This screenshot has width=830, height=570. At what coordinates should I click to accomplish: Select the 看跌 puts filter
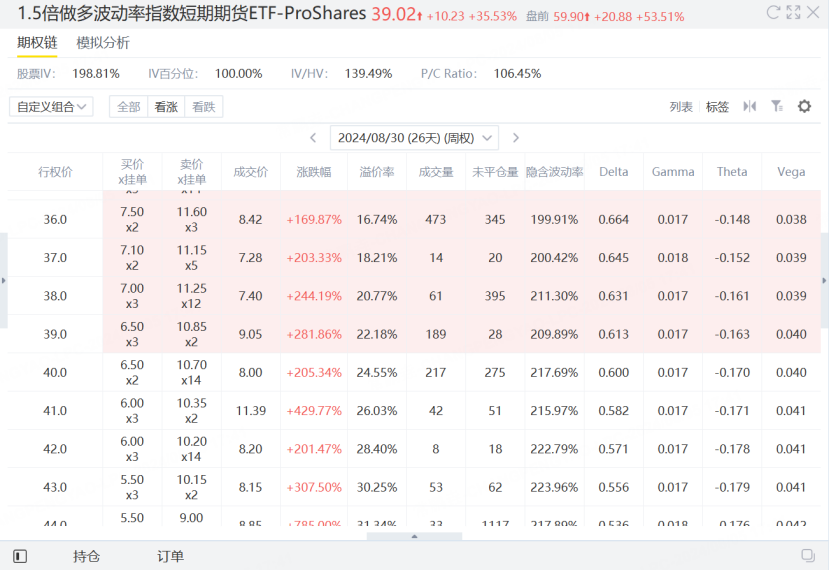tap(204, 106)
